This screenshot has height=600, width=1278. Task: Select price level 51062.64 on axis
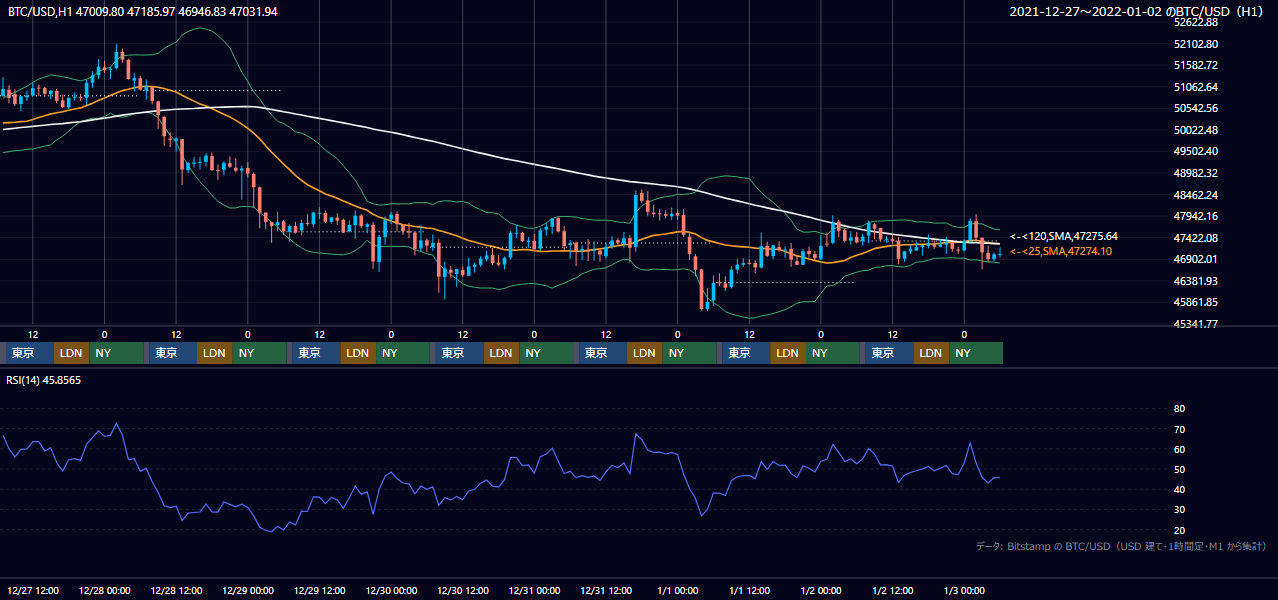pos(1196,87)
